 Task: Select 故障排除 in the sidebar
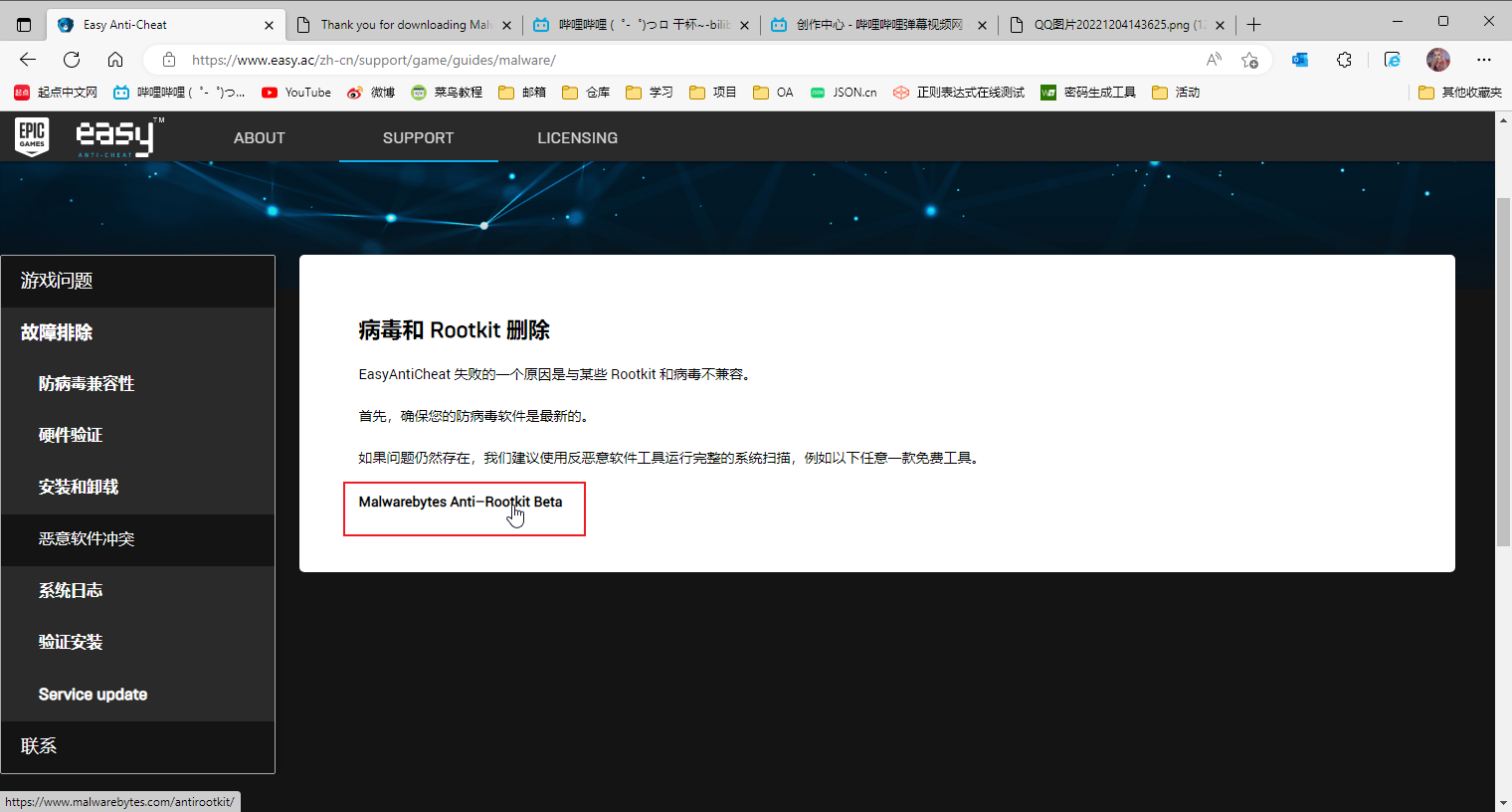pyautogui.click(x=137, y=333)
